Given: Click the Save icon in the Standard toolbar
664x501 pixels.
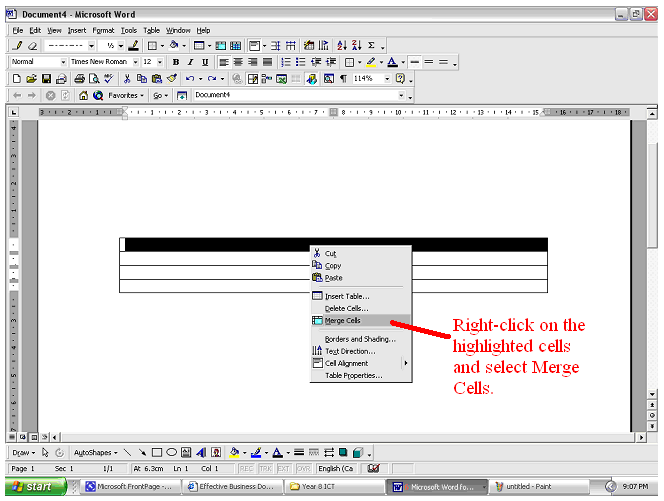Looking at the screenshot, I should [45, 78].
